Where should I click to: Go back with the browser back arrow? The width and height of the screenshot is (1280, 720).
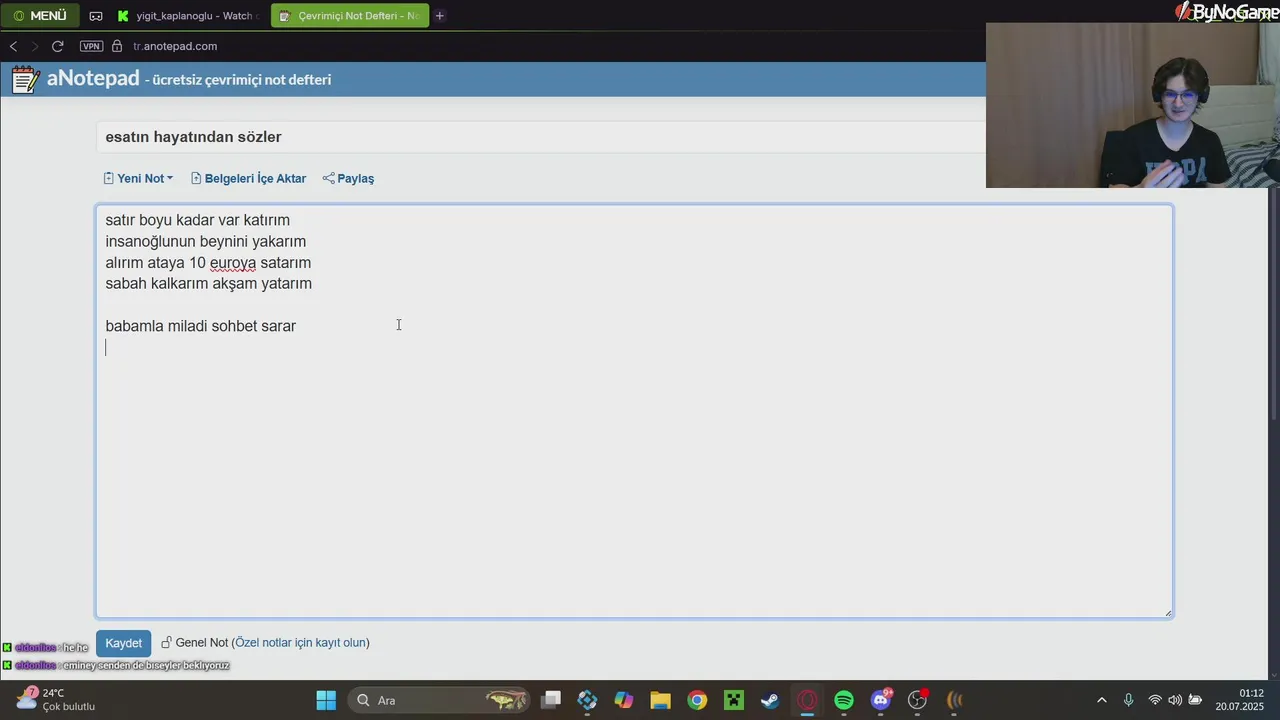tap(14, 46)
